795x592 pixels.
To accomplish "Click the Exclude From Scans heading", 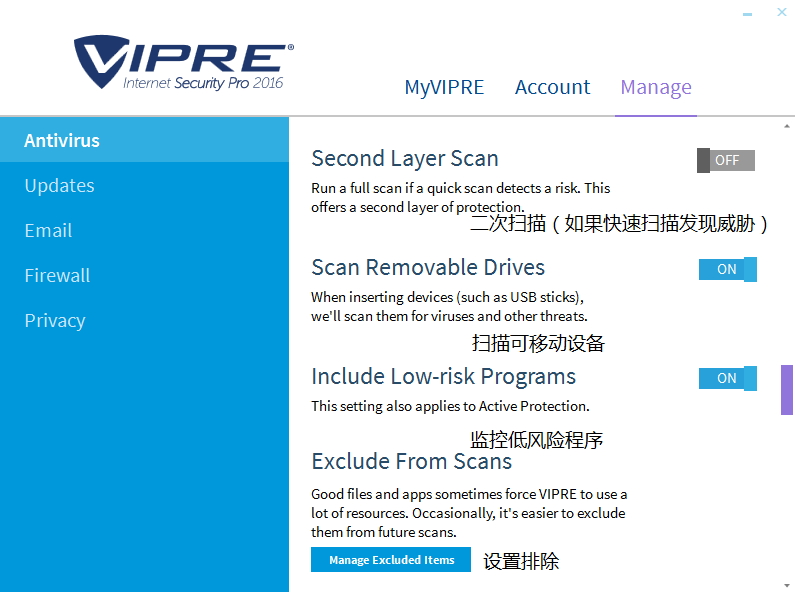I will (x=411, y=462).
